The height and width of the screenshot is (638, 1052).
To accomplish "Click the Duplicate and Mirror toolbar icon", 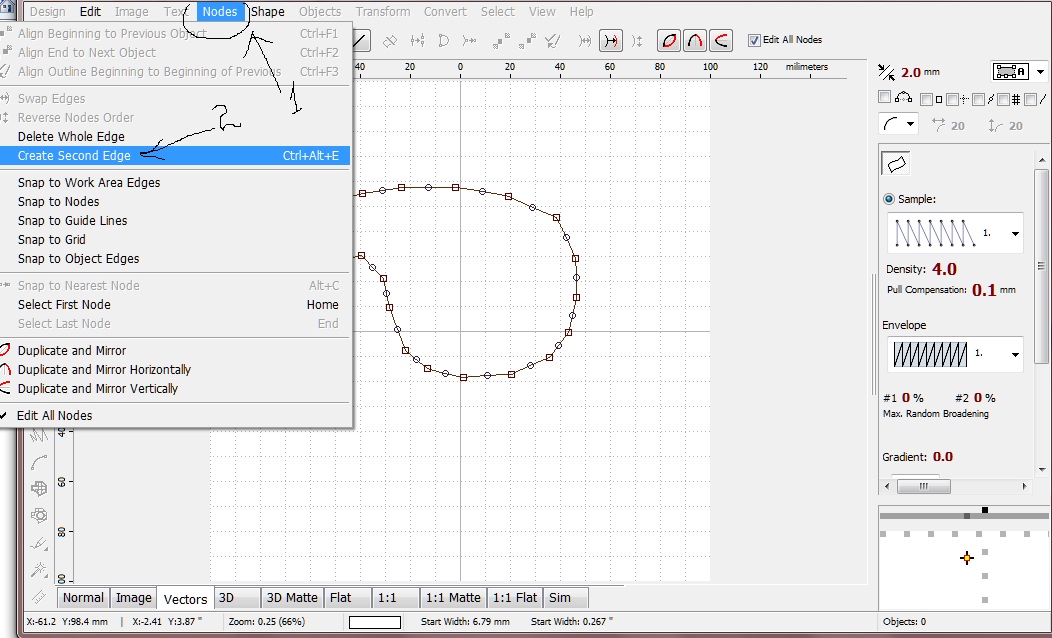I will point(669,41).
